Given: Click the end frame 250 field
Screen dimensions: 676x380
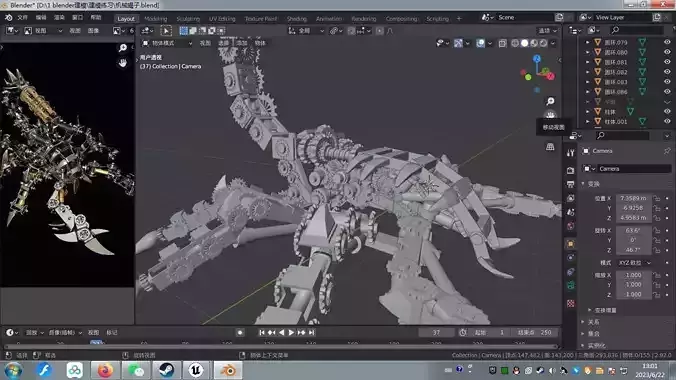Looking at the screenshot, I should pos(535,333).
